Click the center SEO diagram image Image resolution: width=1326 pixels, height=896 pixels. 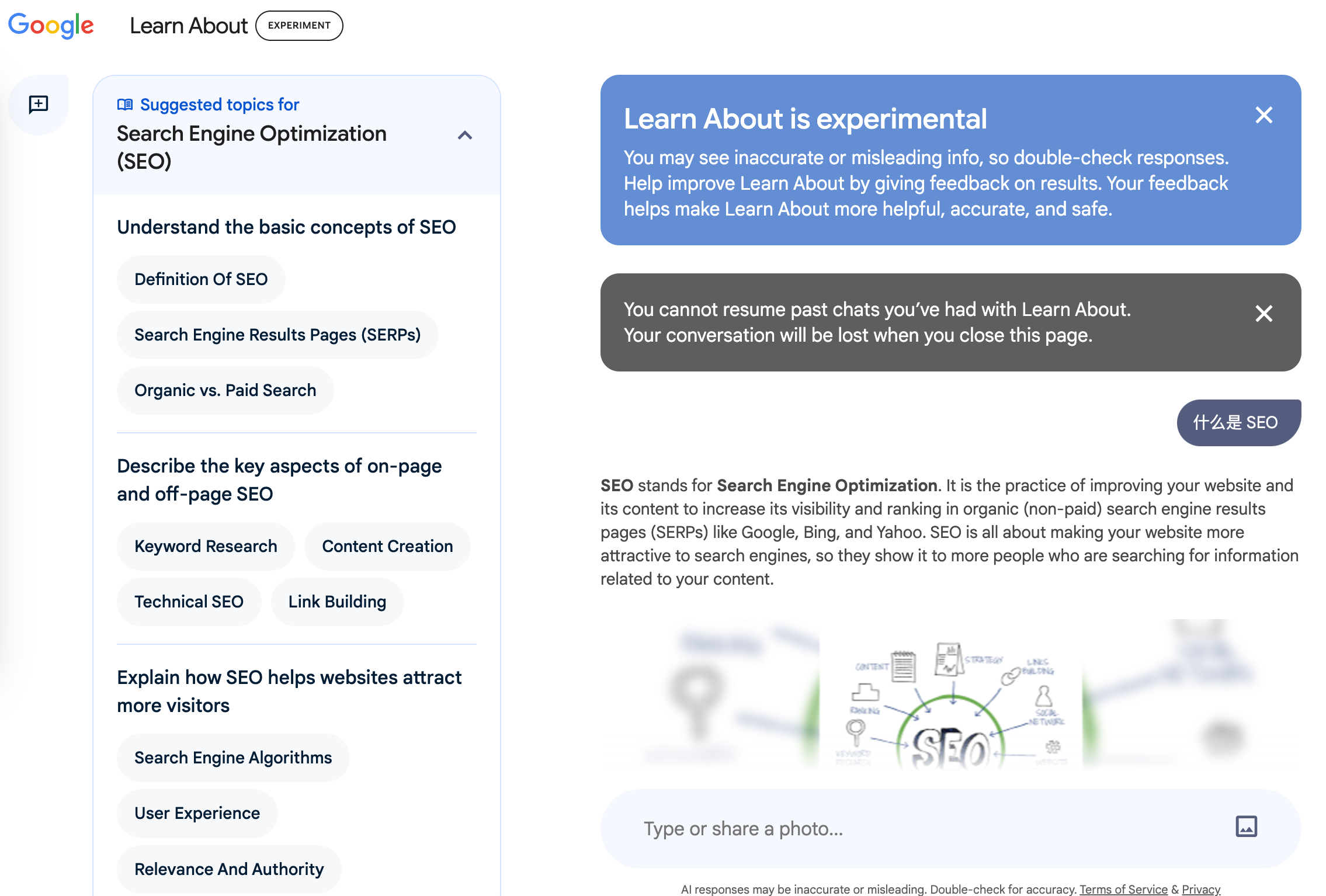(x=951, y=694)
